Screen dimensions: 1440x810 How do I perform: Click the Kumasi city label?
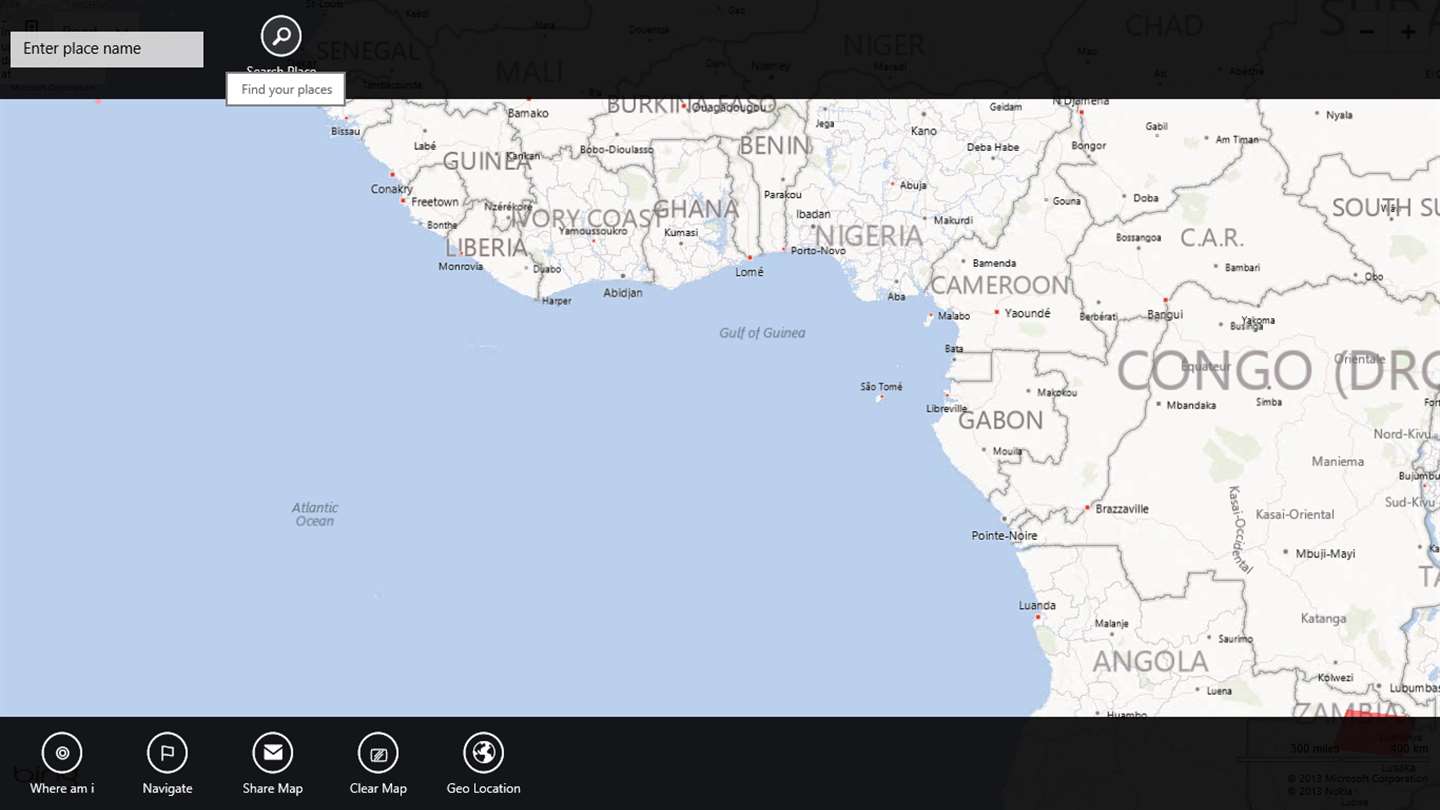tap(681, 233)
